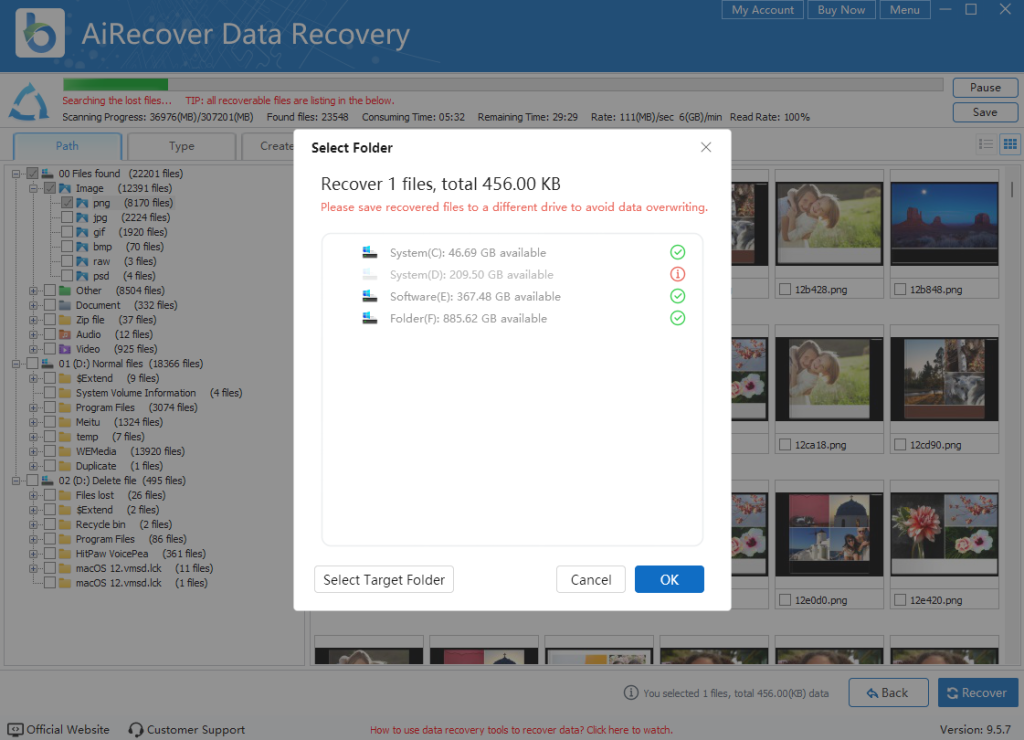Switch to the Type tab

click(181, 145)
